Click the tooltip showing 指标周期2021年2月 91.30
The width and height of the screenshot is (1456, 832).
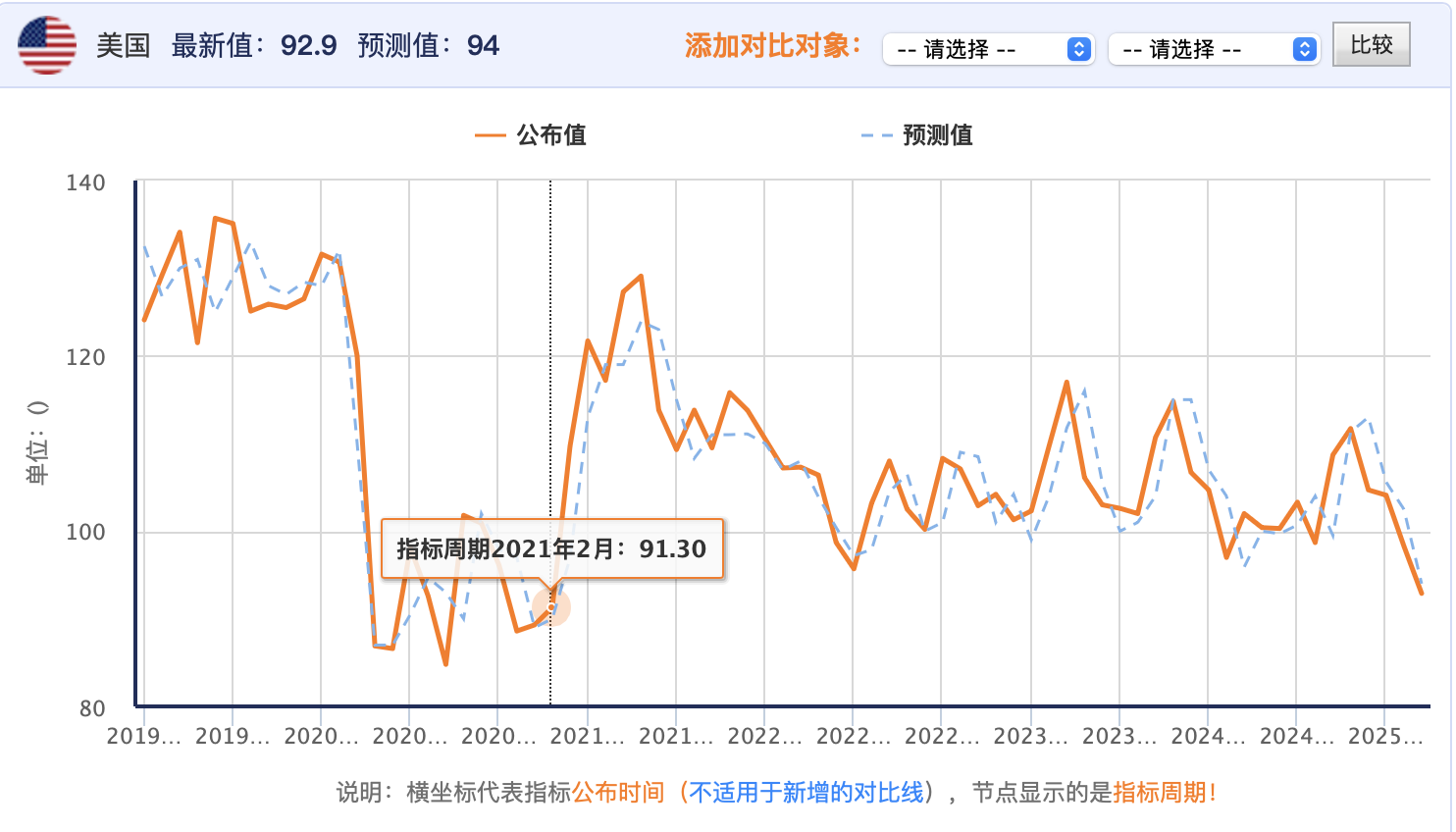[552, 549]
